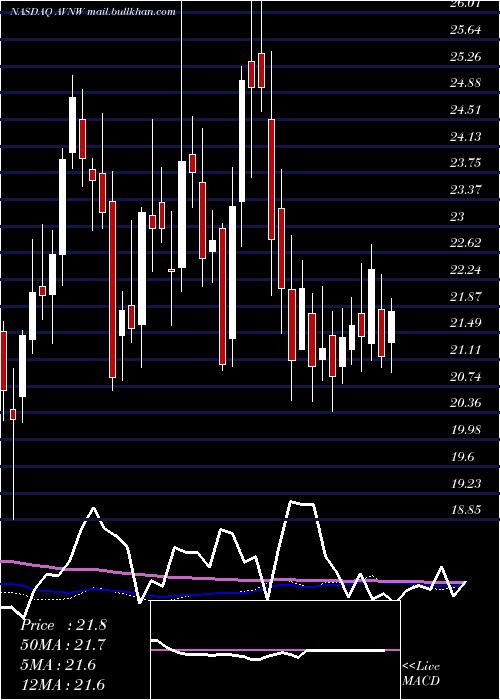Click the 19.23 price axis label

click(466, 484)
